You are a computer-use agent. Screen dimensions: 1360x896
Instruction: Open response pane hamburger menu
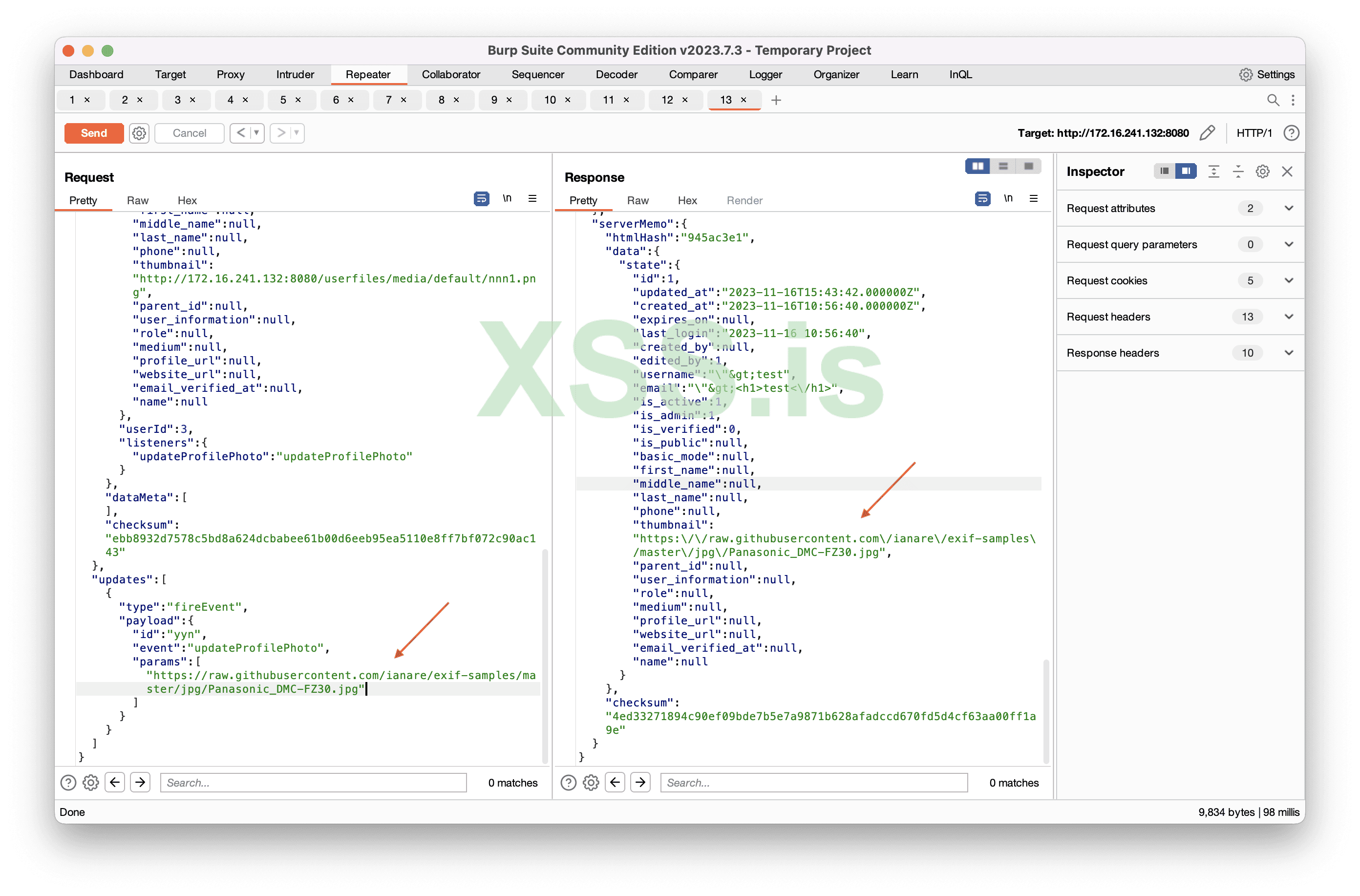click(x=1033, y=199)
